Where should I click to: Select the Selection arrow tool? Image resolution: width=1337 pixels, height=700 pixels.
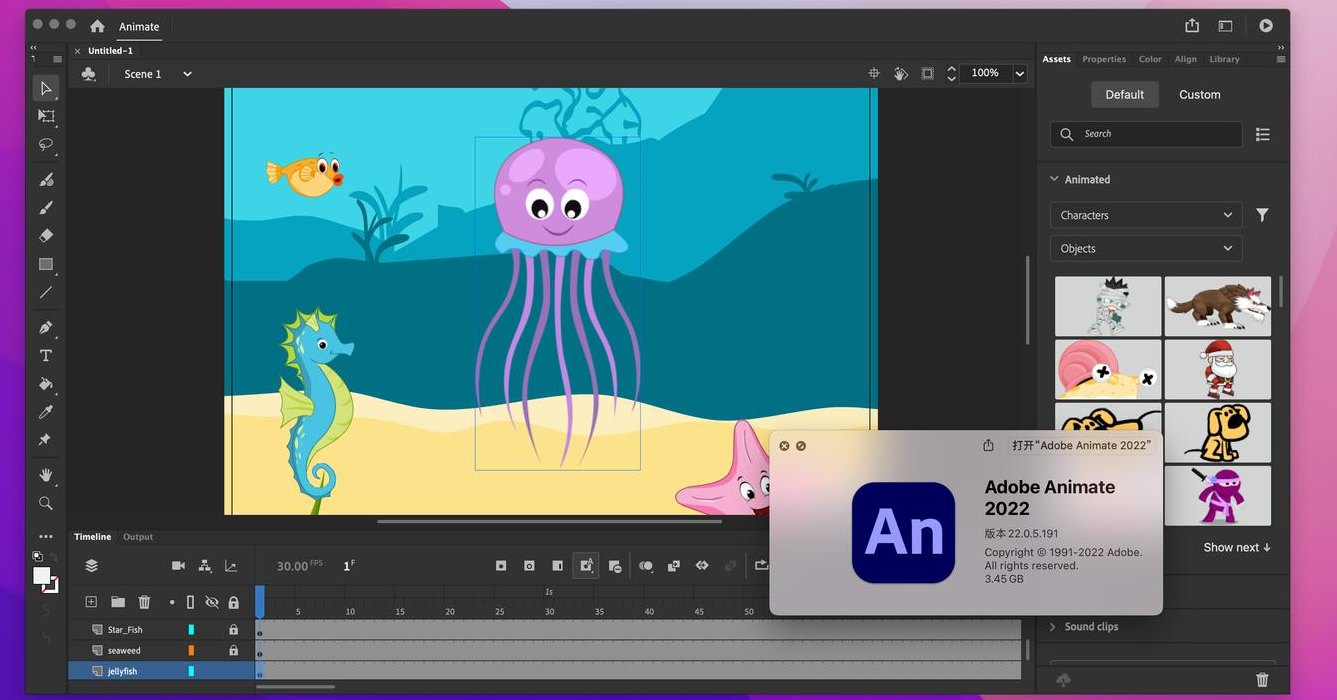click(46, 88)
